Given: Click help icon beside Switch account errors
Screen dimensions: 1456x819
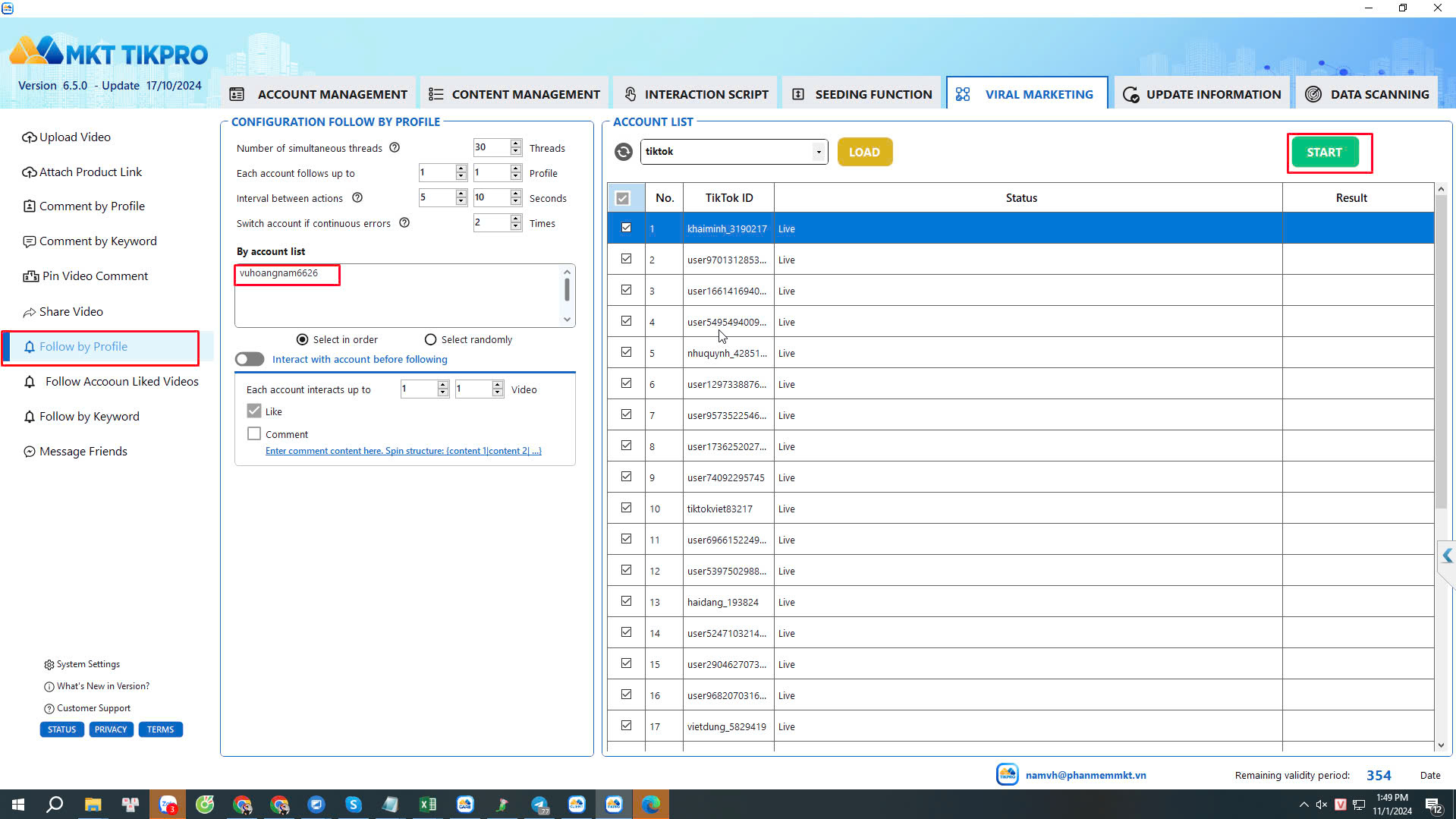Looking at the screenshot, I should click(x=404, y=223).
